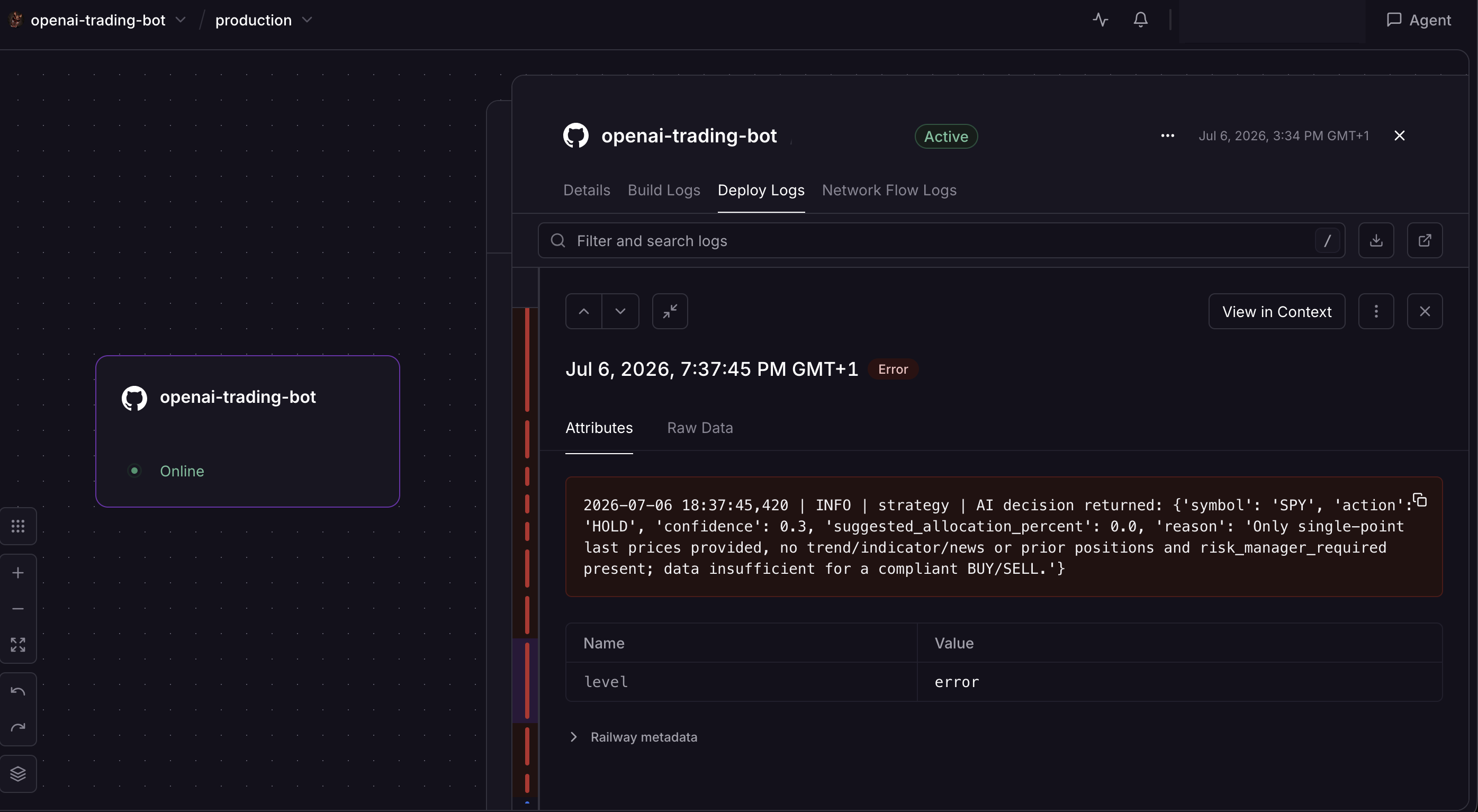1478x812 pixels.
Task: Toggle the canvas grid dots icon
Action: [x=18, y=526]
